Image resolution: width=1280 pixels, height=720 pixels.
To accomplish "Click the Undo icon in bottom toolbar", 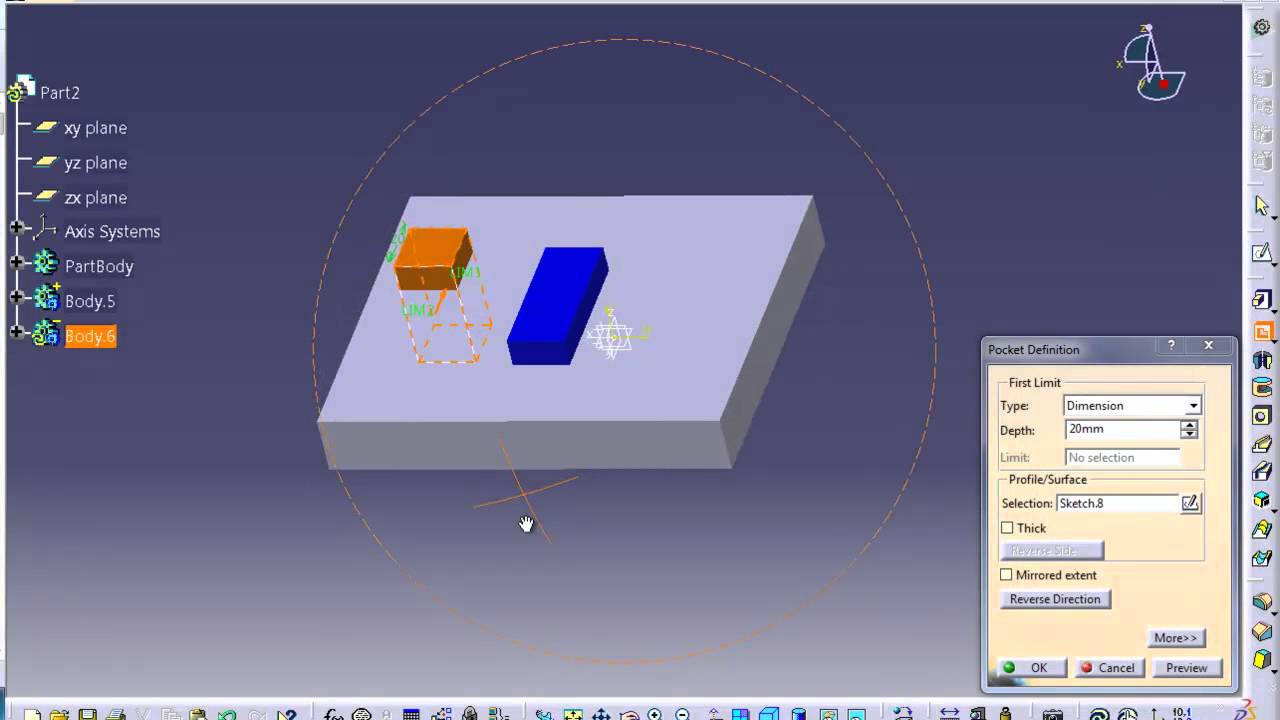I will click(x=227, y=714).
